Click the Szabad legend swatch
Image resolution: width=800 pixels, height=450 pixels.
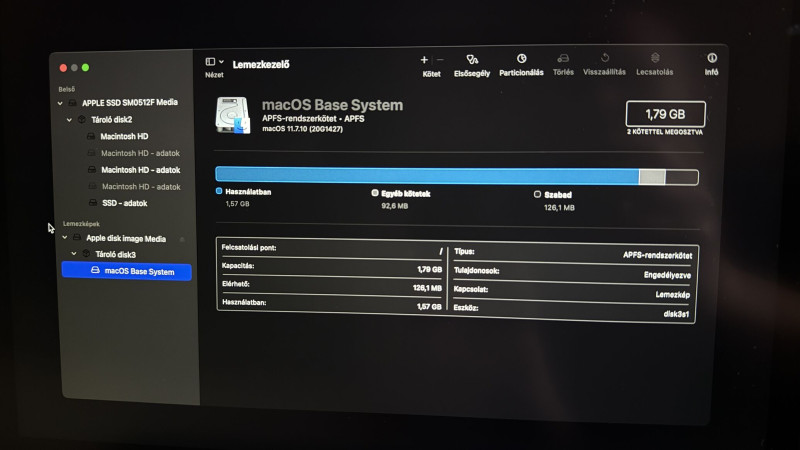(x=537, y=194)
